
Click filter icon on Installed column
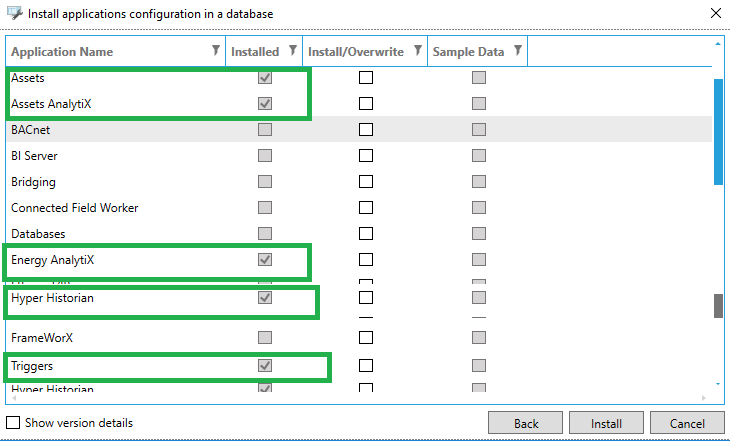coord(292,51)
